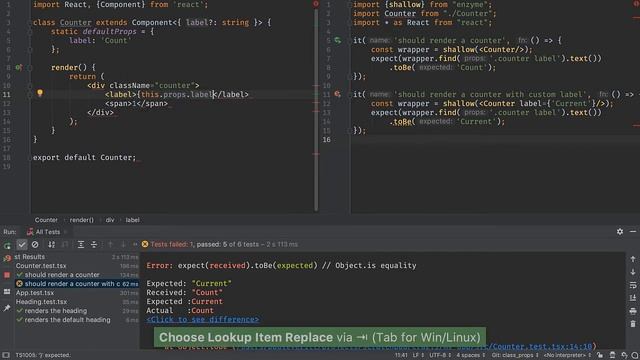Select Counter breadcrumb

click(46, 220)
